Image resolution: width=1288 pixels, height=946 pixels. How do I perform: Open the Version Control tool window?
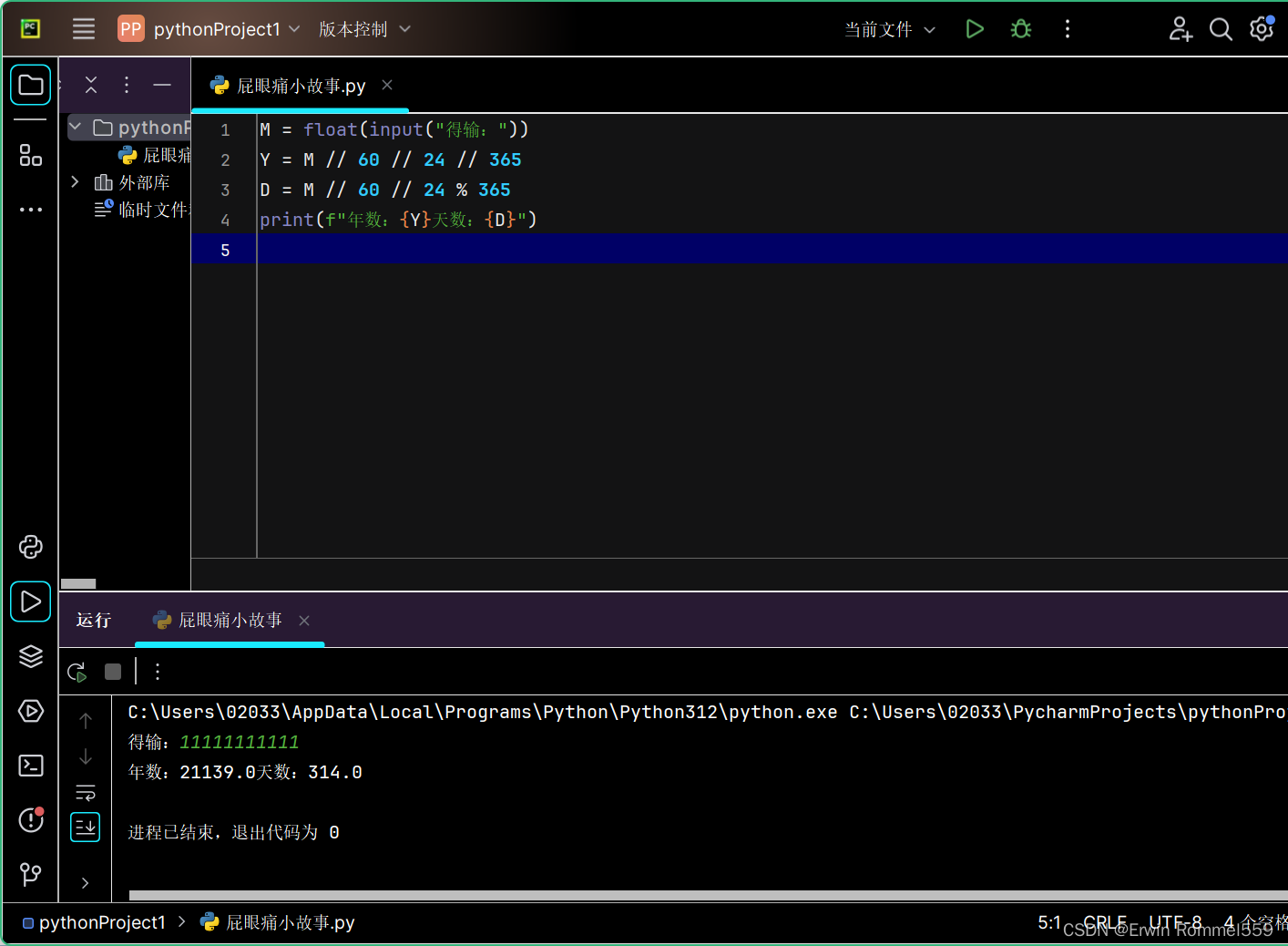pos(30,875)
